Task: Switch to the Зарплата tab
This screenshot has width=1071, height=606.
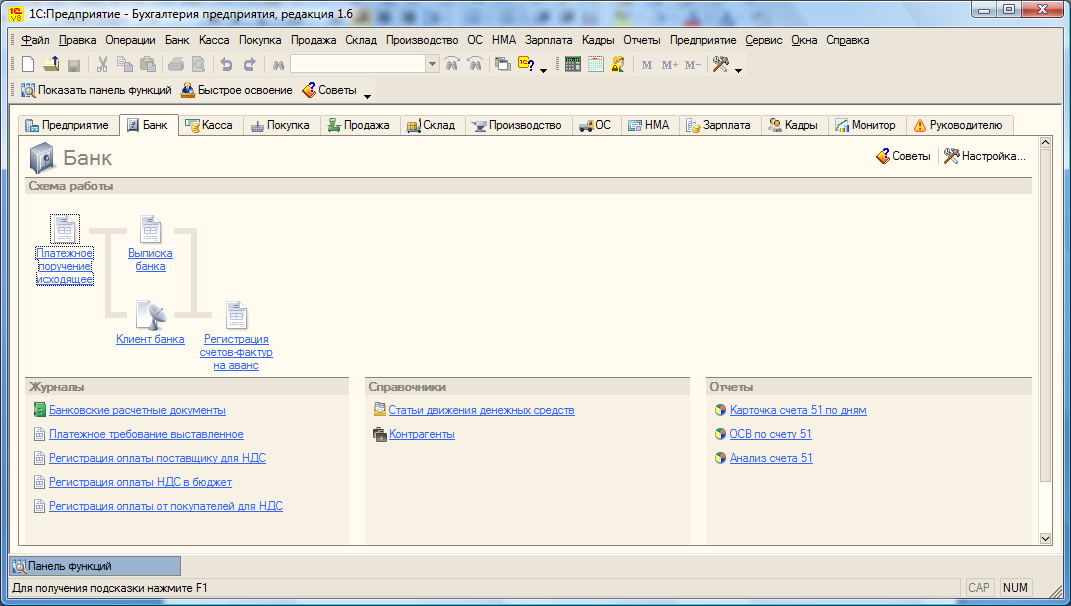Action: point(719,125)
